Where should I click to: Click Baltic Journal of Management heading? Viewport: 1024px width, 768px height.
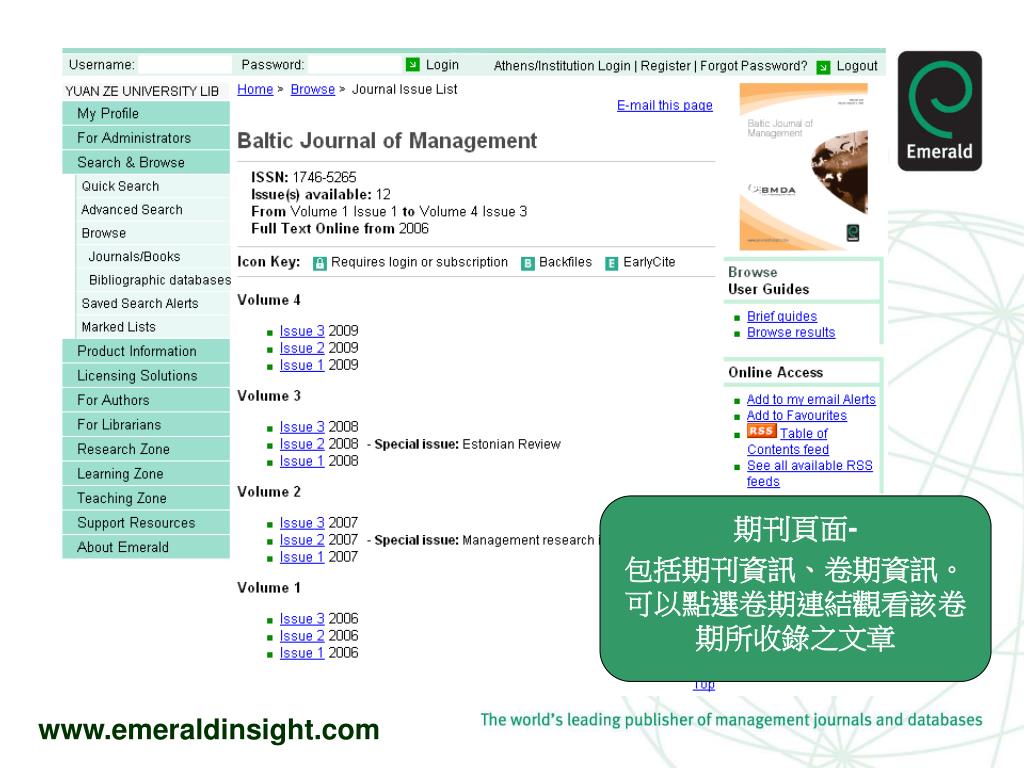tap(387, 140)
